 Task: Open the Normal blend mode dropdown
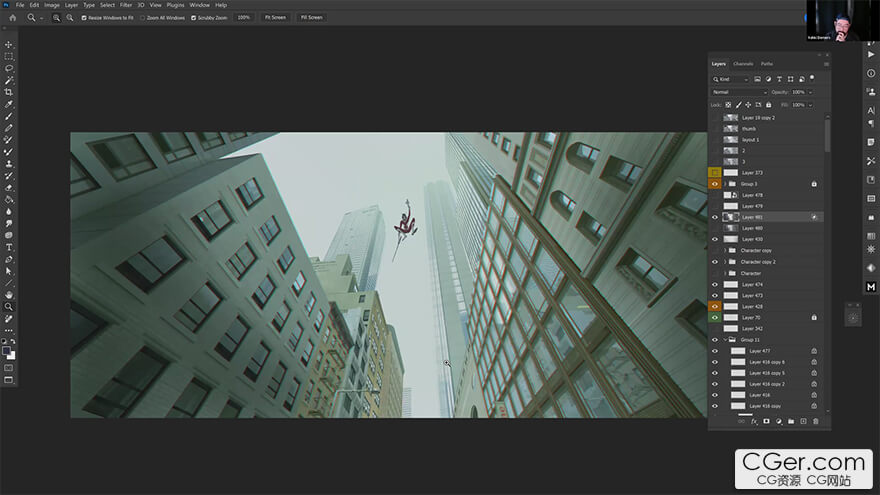point(739,92)
